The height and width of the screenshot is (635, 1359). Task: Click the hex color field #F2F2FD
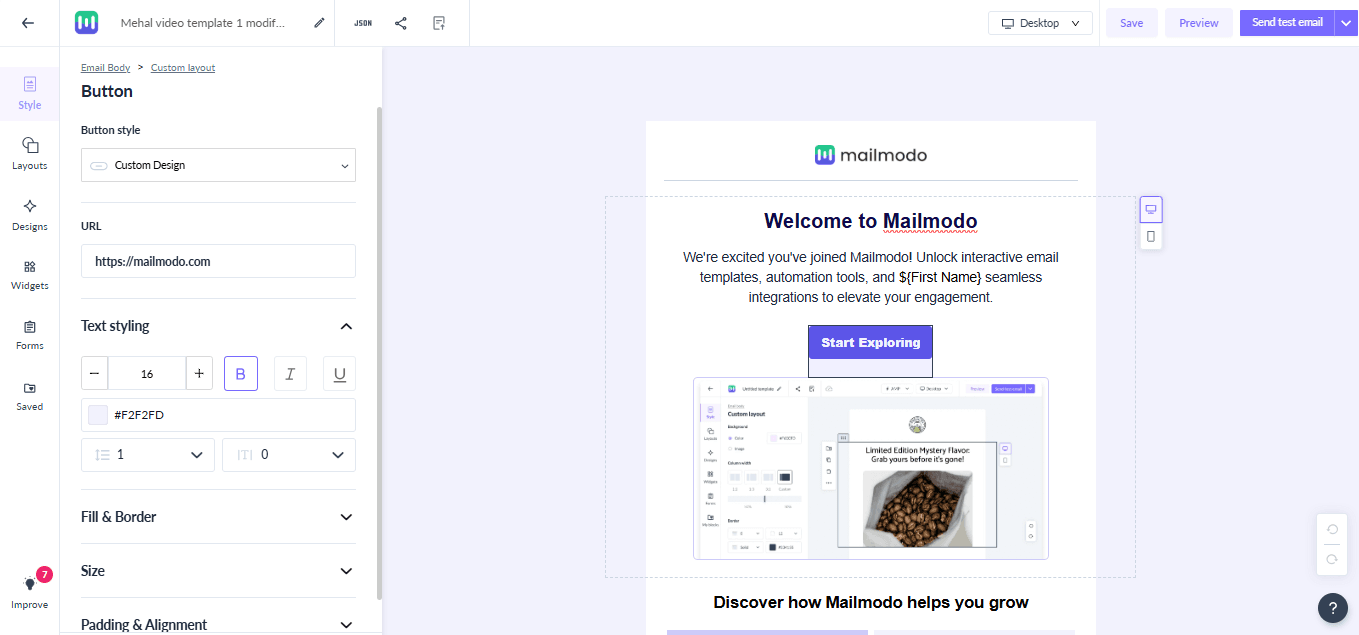[218, 415]
